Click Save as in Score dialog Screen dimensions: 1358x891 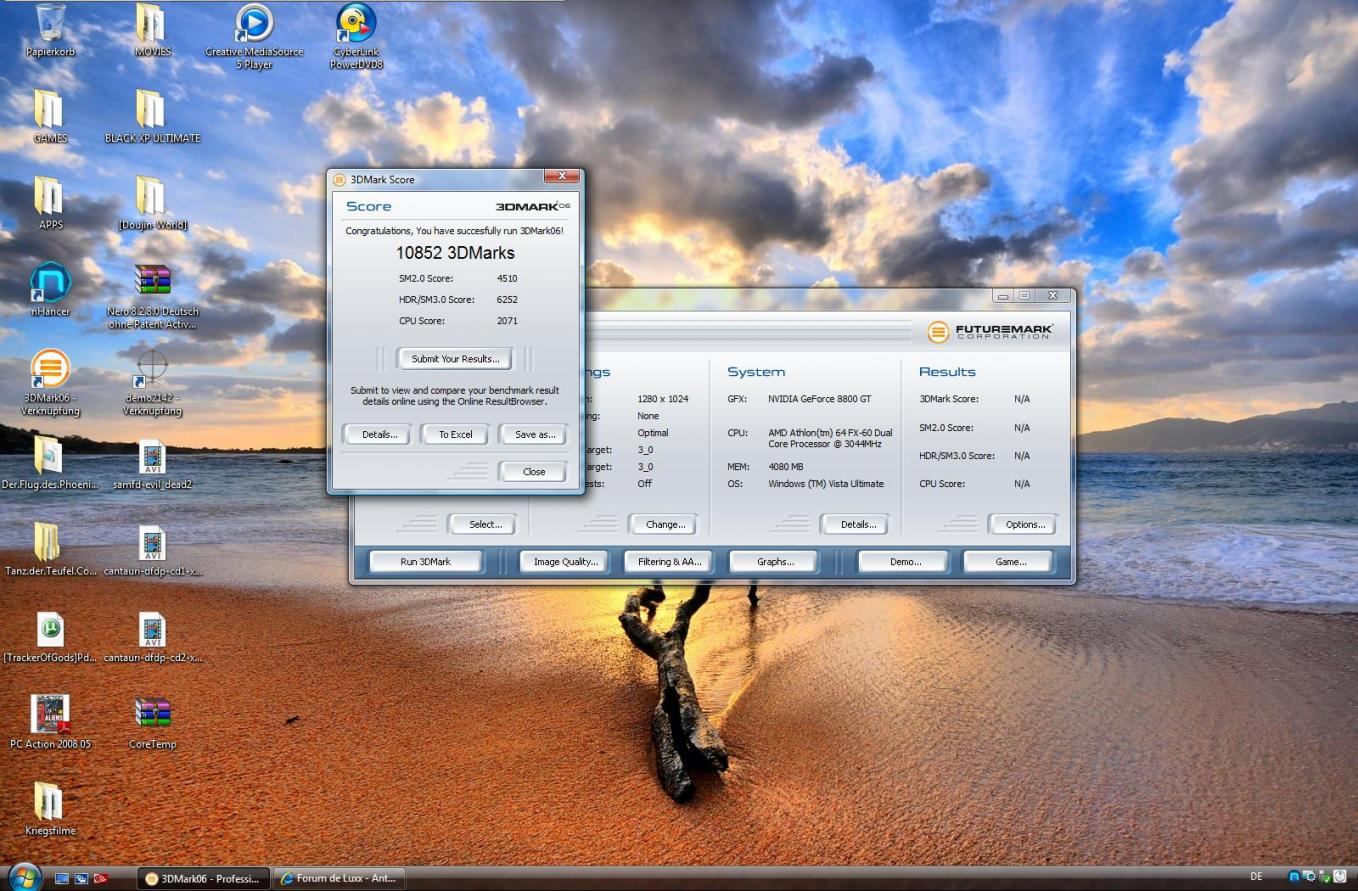(x=534, y=435)
